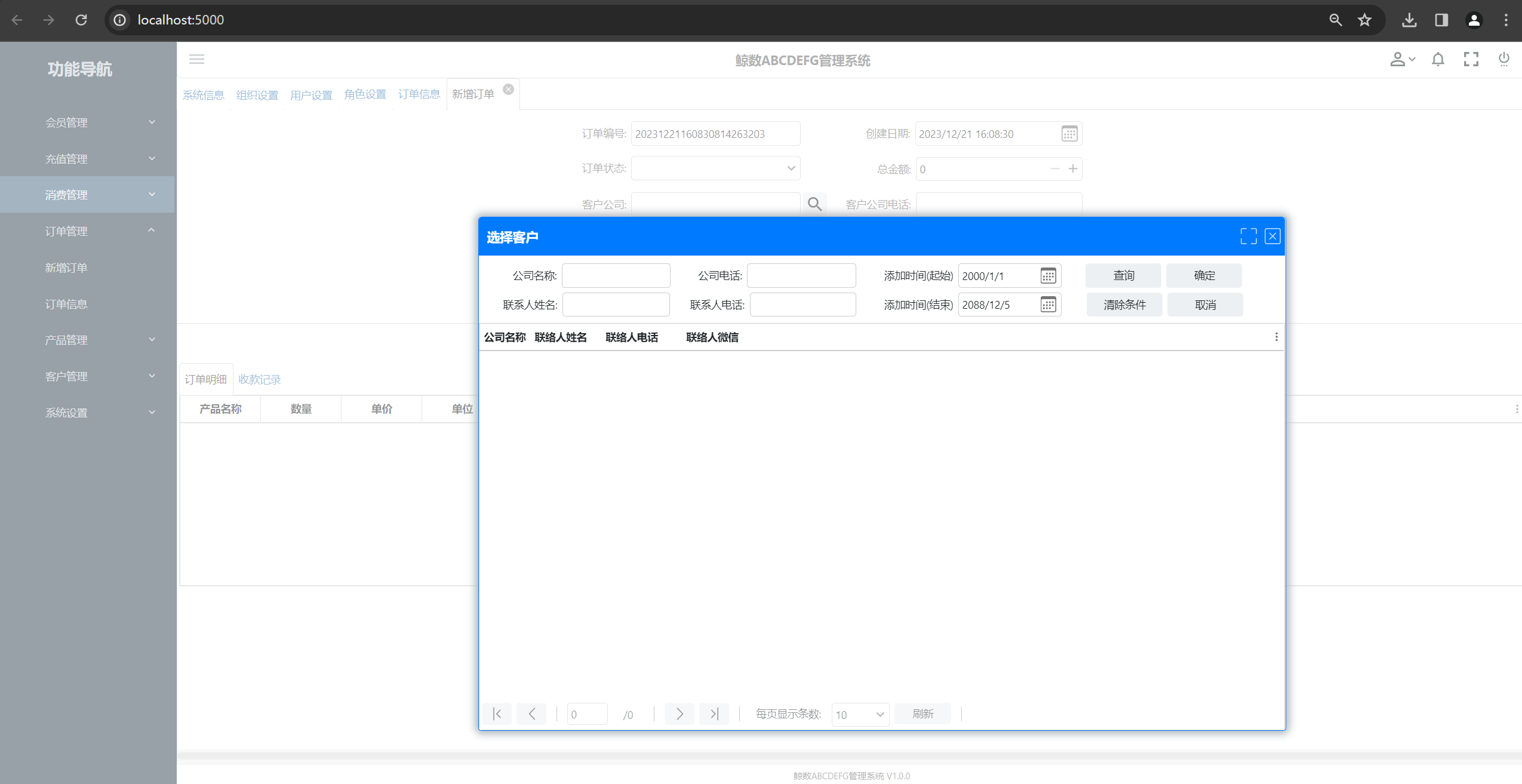Go to the last page of results

(714, 714)
